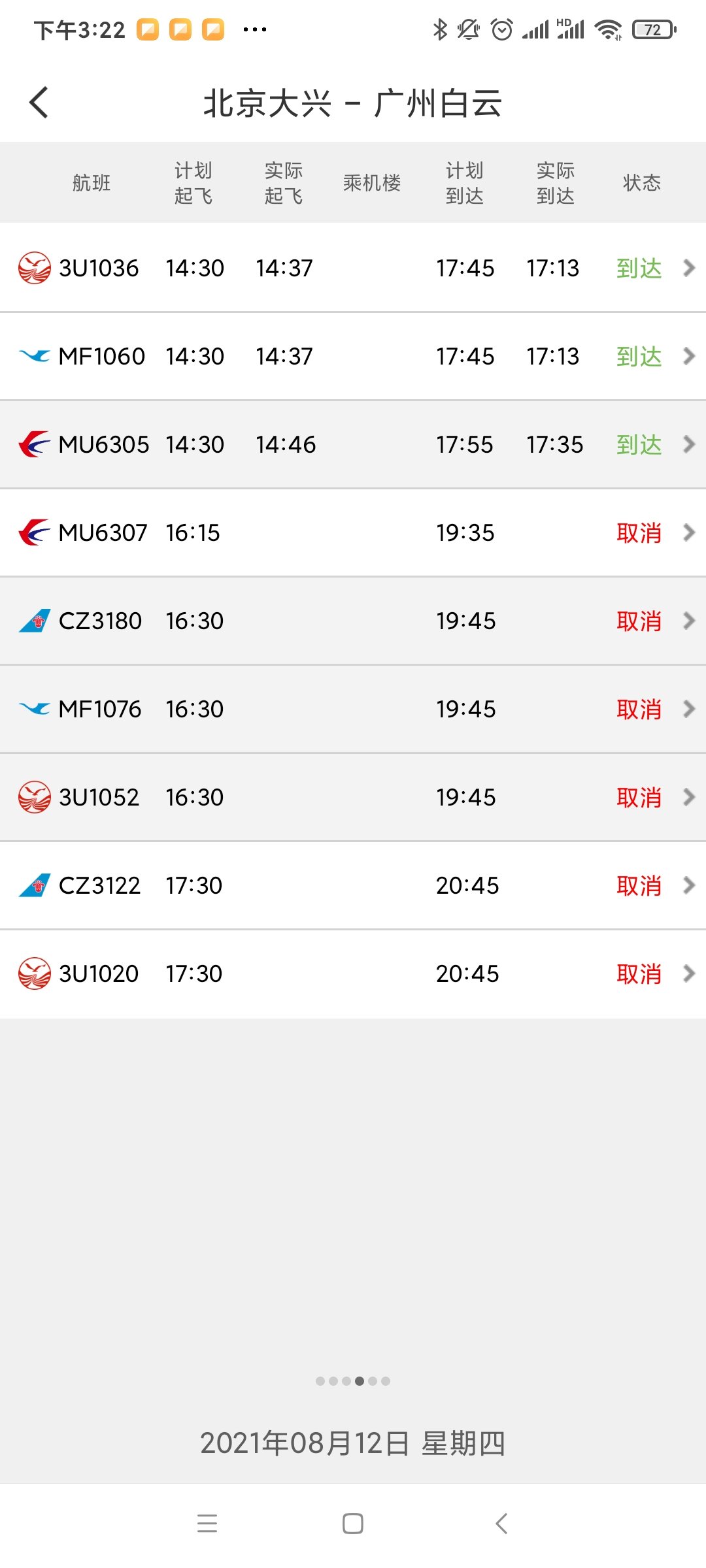Screen dimensions: 706x1568
Task: Expand details chevron for flight MU6307
Action: [688, 532]
